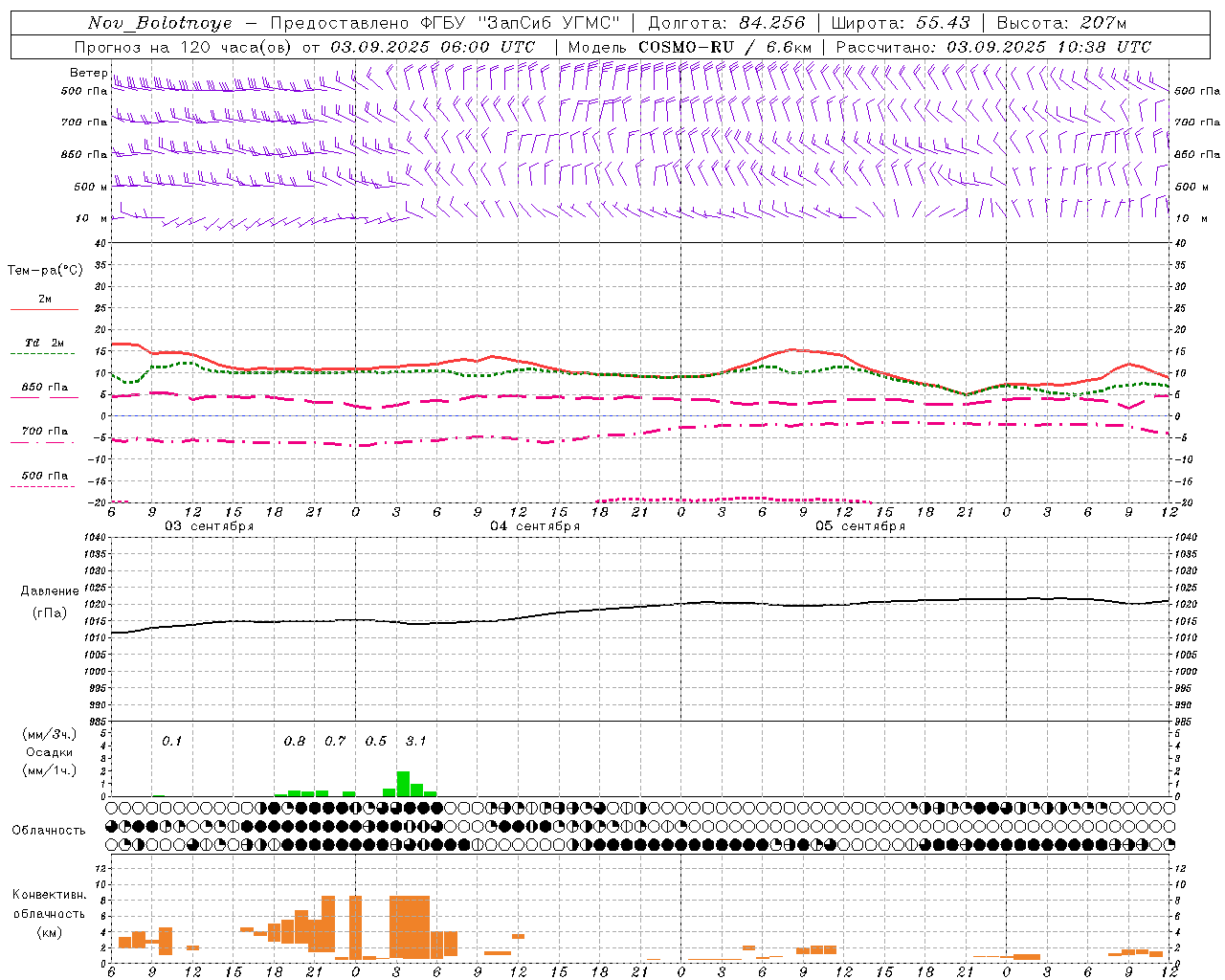Click the "(мм/1ч.)" unit label
Screen dimensions: 1225x980
coord(50,770)
